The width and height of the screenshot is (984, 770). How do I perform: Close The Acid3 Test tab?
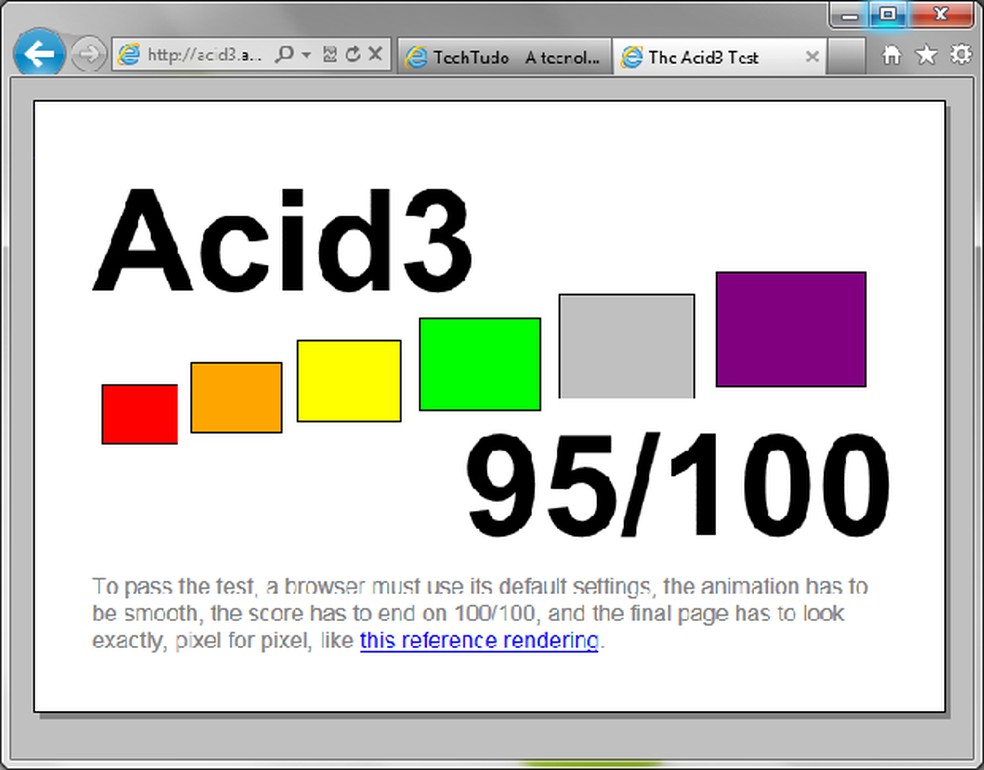tap(812, 57)
